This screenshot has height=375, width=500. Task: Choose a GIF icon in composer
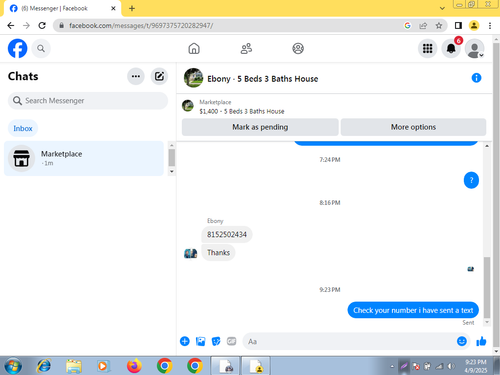232,341
